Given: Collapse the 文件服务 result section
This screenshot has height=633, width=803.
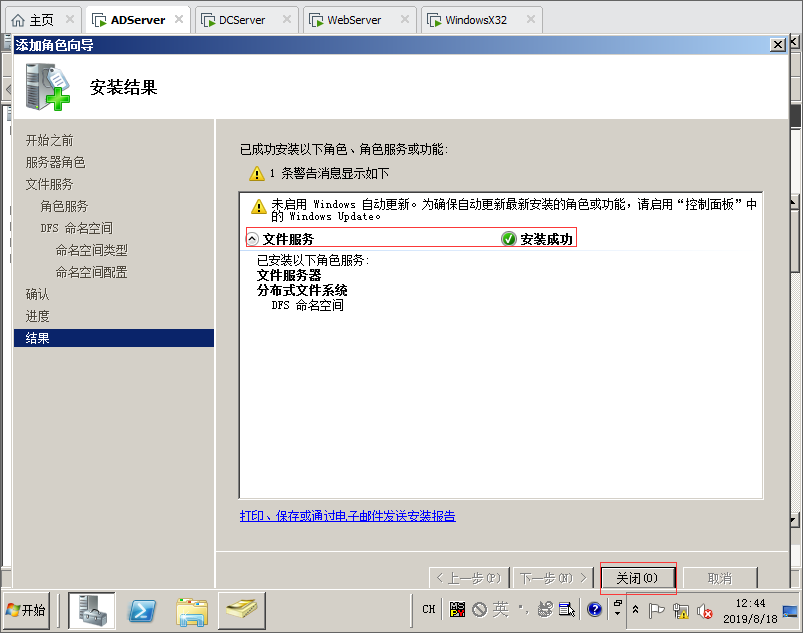Looking at the screenshot, I should (252, 239).
